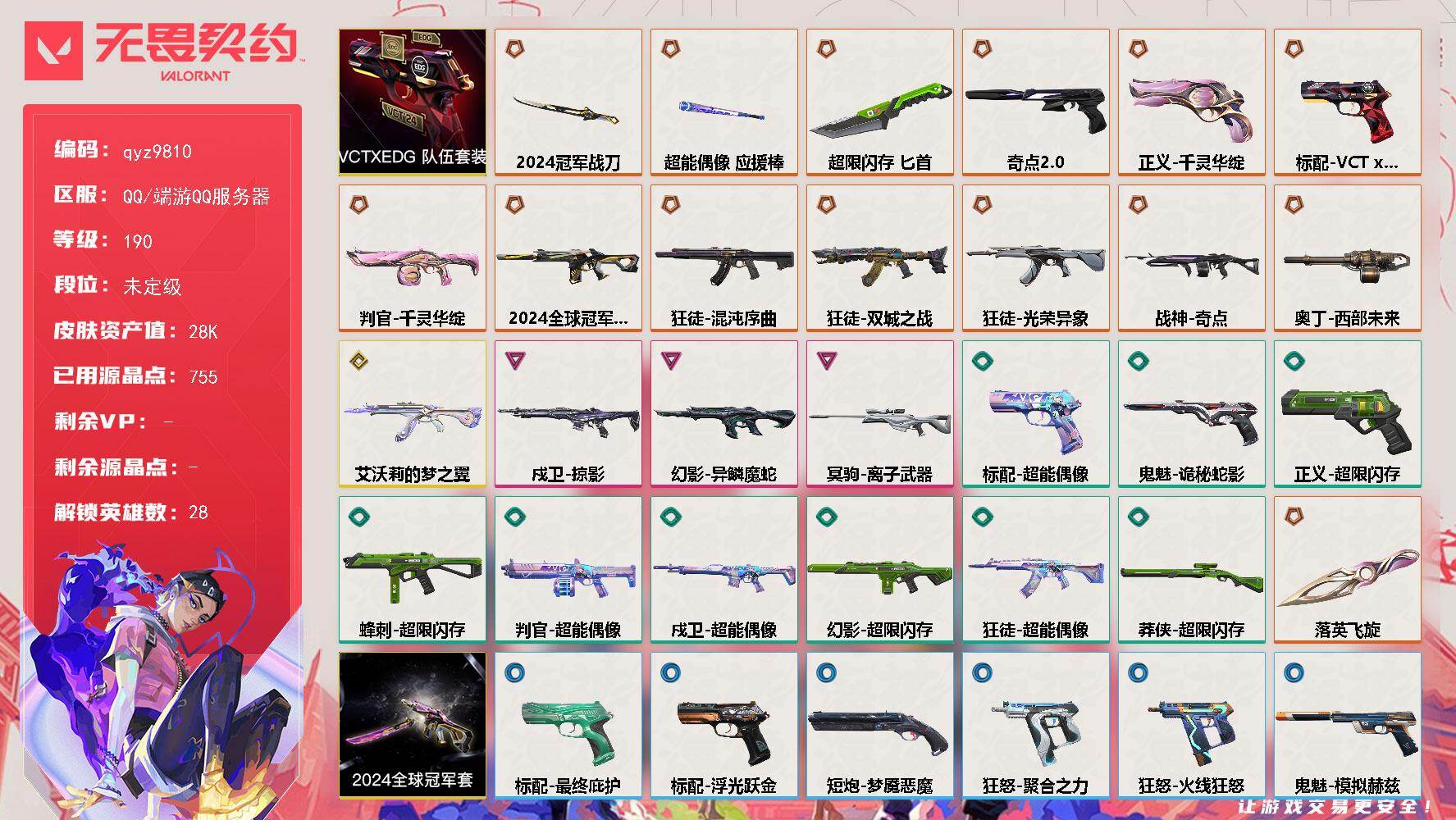Click the Valorant logo icon

(x=53, y=51)
